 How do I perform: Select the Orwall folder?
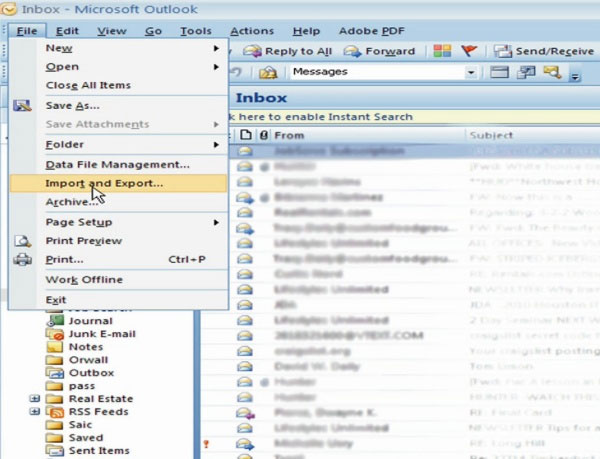click(x=88, y=360)
